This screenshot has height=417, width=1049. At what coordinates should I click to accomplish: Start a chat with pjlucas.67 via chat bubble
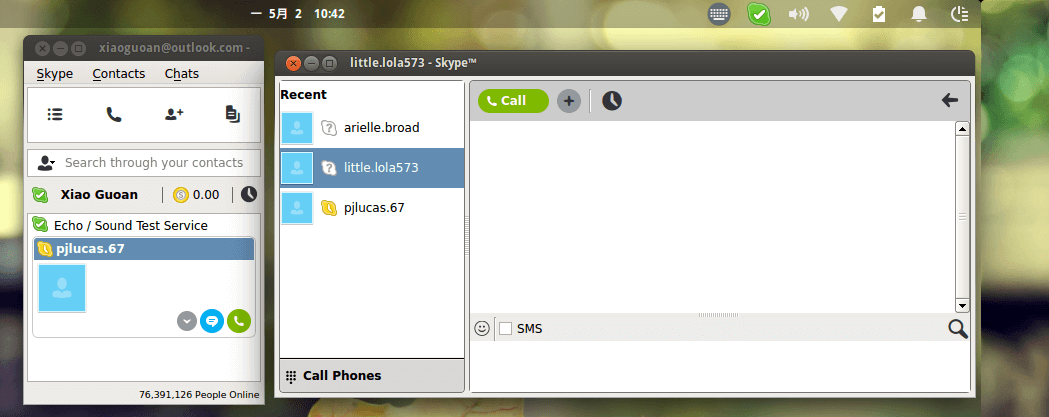(x=212, y=321)
